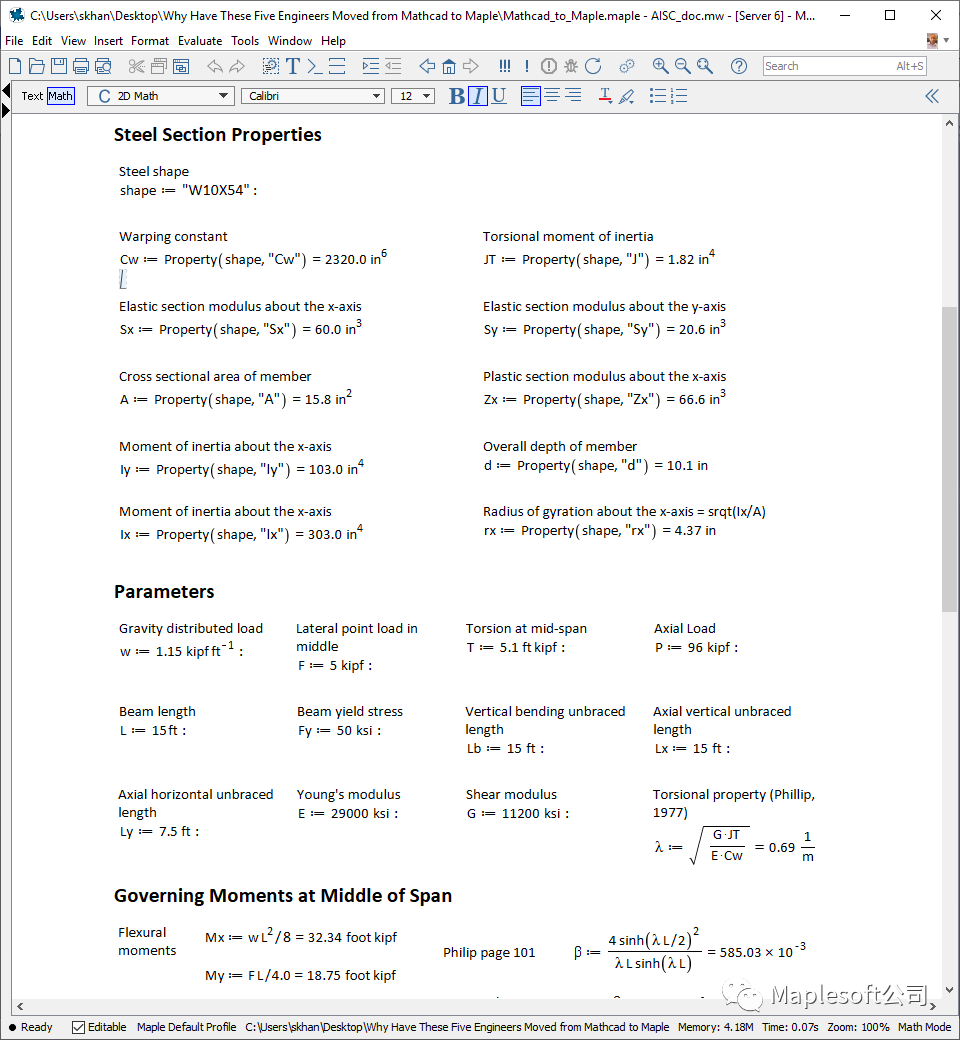Open Maple help with the question mark icon
The height and width of the screenshot is (1040, 960).
738,66
